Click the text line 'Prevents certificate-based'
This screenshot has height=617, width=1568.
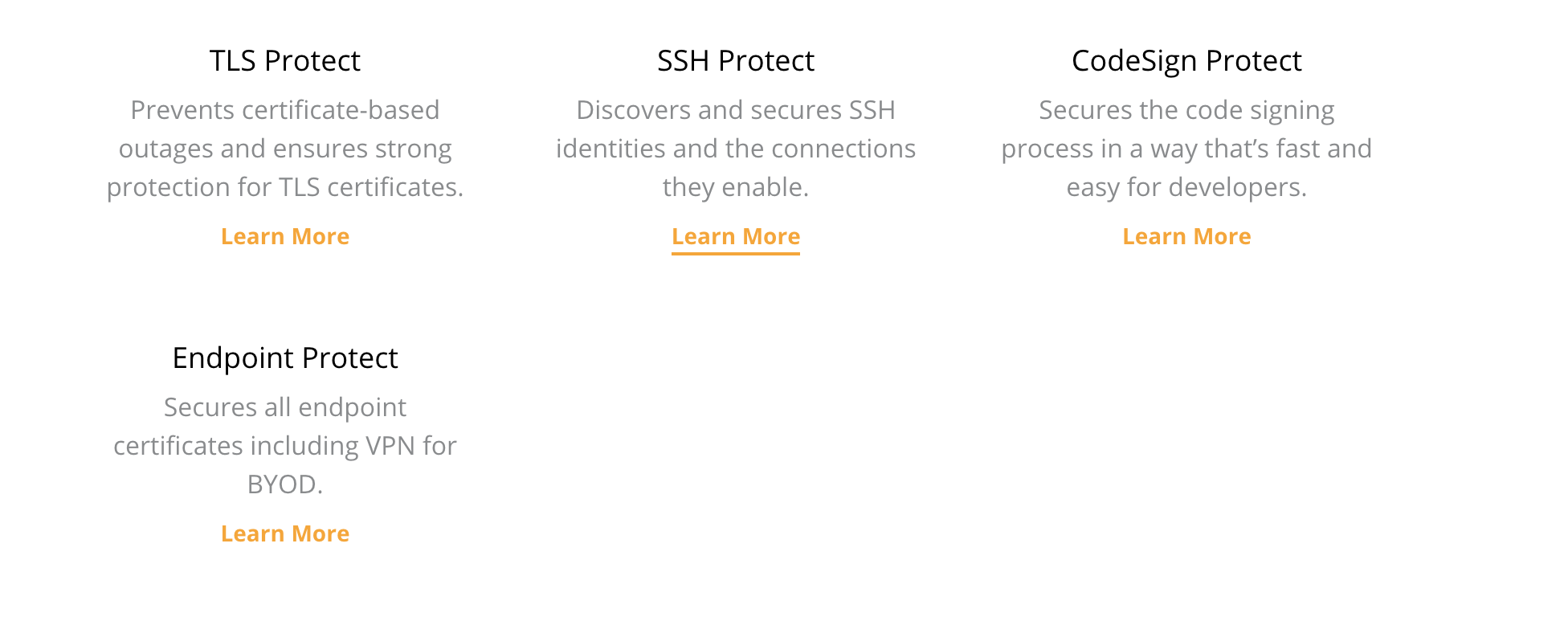[285, 110]
